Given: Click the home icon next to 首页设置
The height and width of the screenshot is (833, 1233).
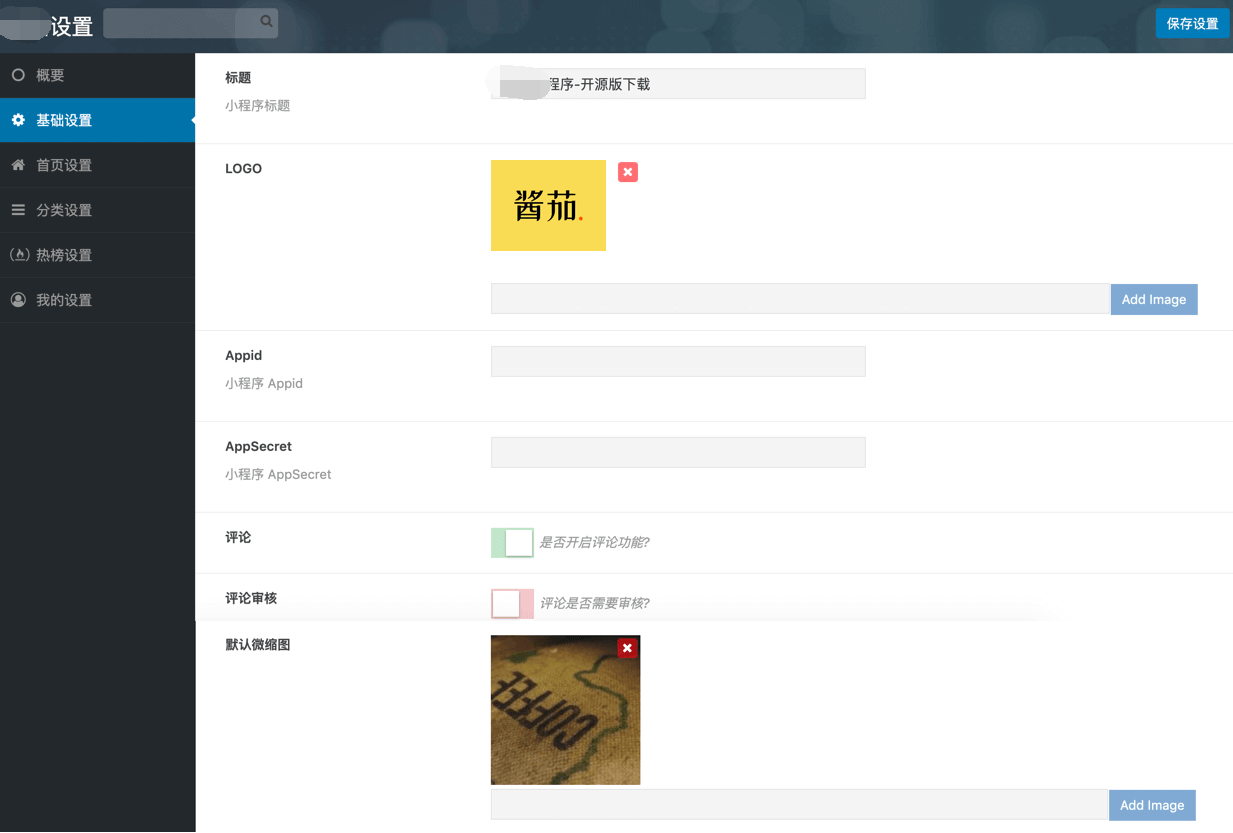Looking at the screenshot, I should [x=17, y=165].
